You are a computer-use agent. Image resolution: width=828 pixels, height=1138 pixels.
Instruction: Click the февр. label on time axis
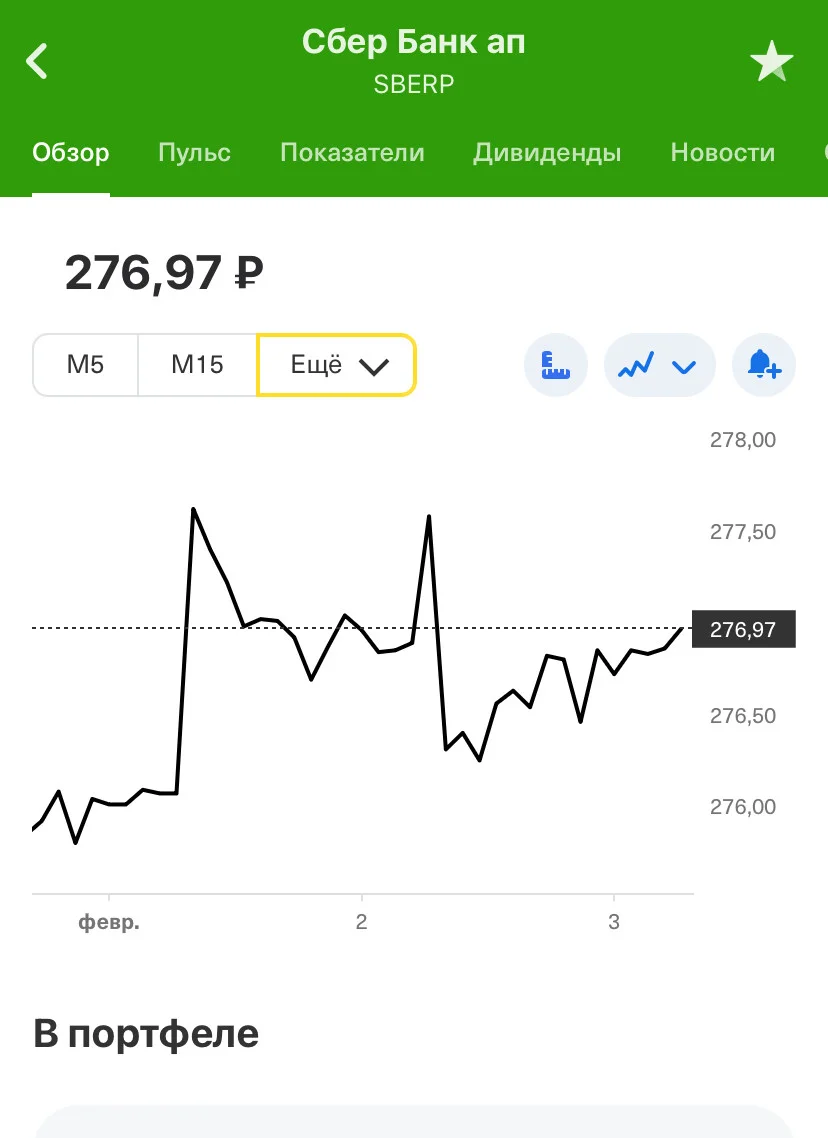point(109,922)
